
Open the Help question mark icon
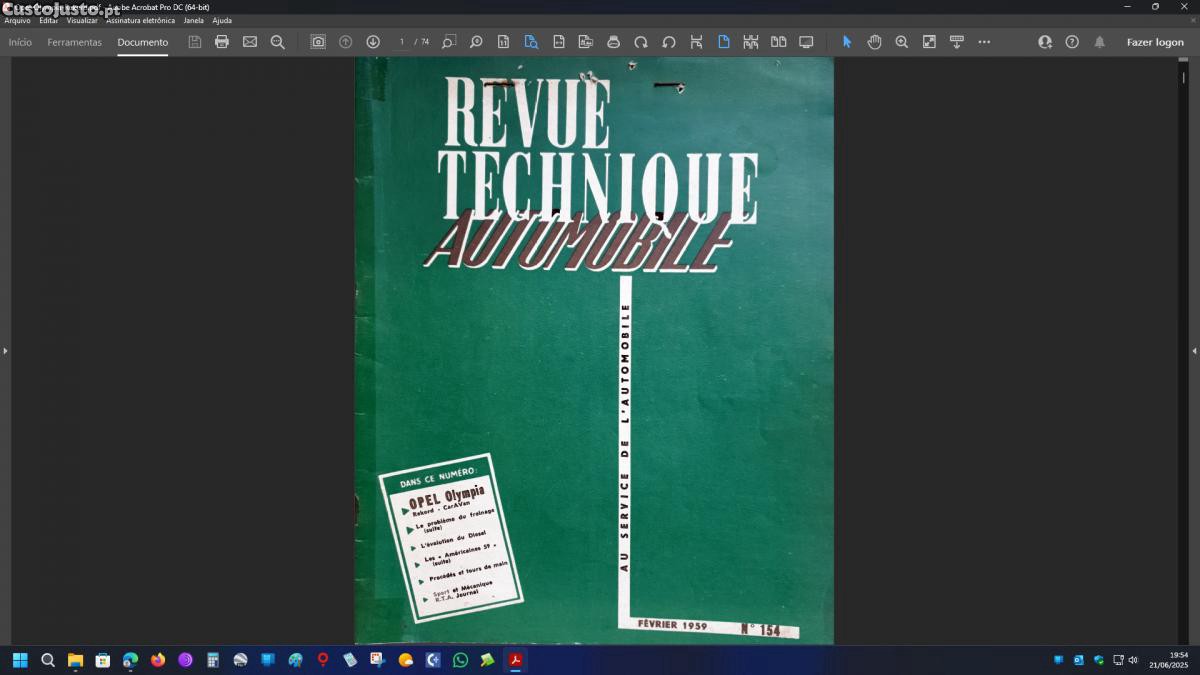click(x=1072, y=42)
